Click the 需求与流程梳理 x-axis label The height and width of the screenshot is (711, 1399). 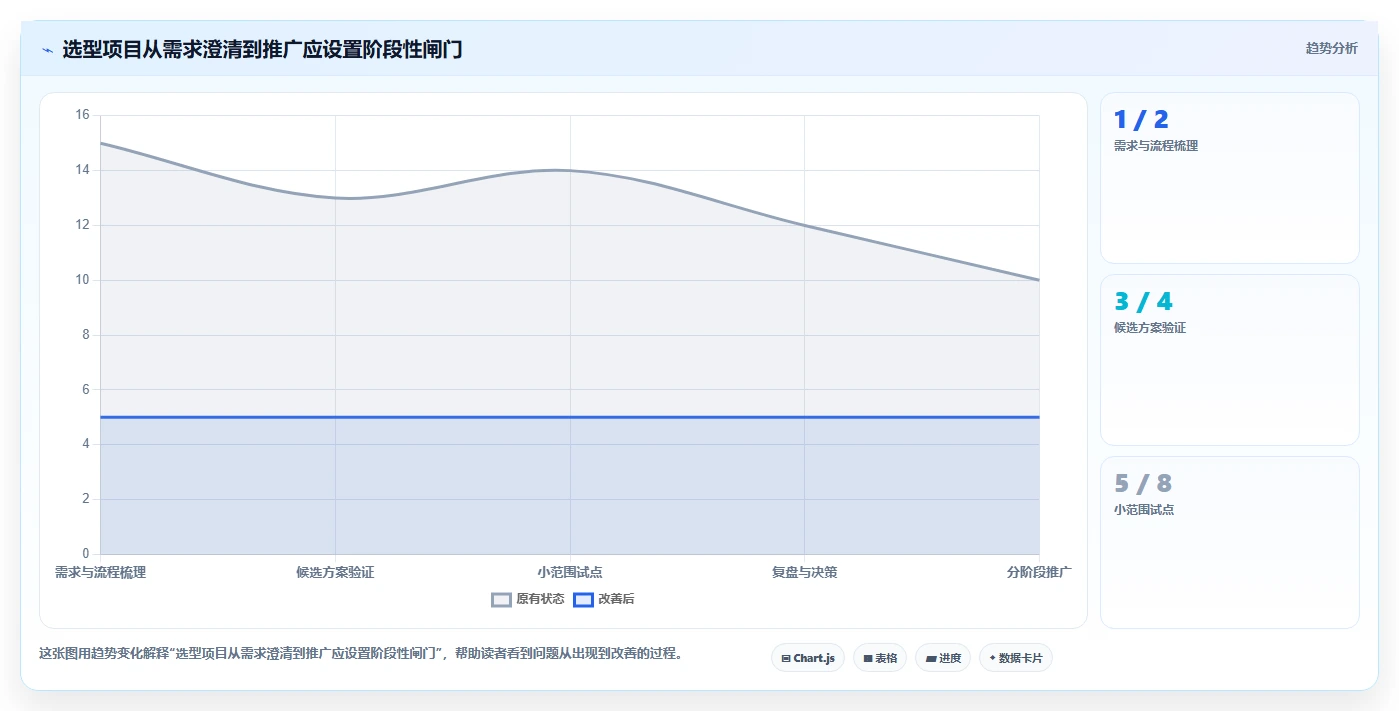coord(100,573)
